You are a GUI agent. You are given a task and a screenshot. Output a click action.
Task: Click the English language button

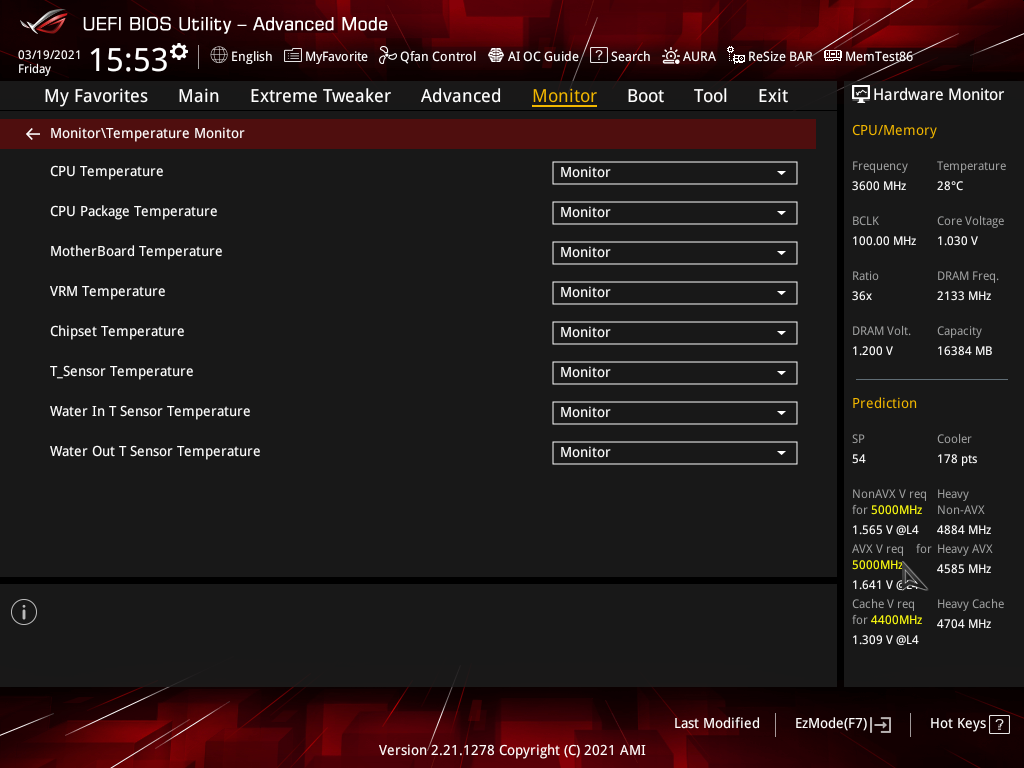tap(251, 56)
